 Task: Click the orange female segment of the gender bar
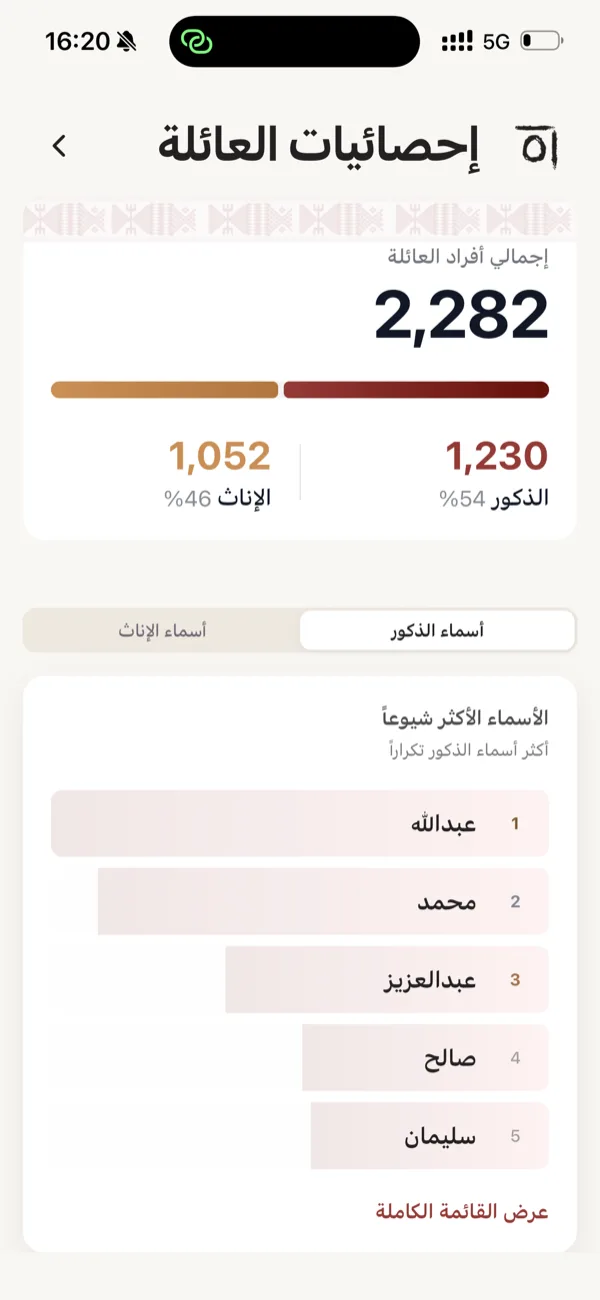pos(165,387)
